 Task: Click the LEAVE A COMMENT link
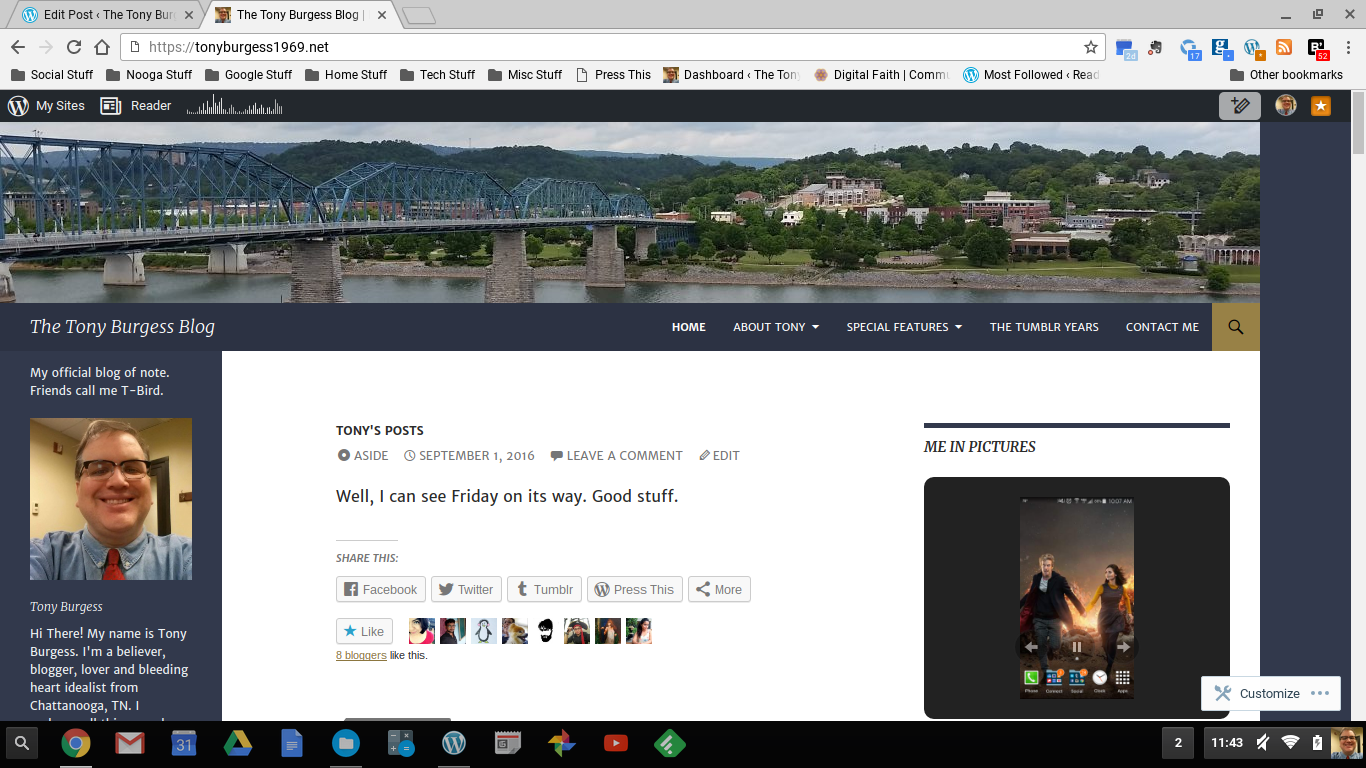[624, 455]
